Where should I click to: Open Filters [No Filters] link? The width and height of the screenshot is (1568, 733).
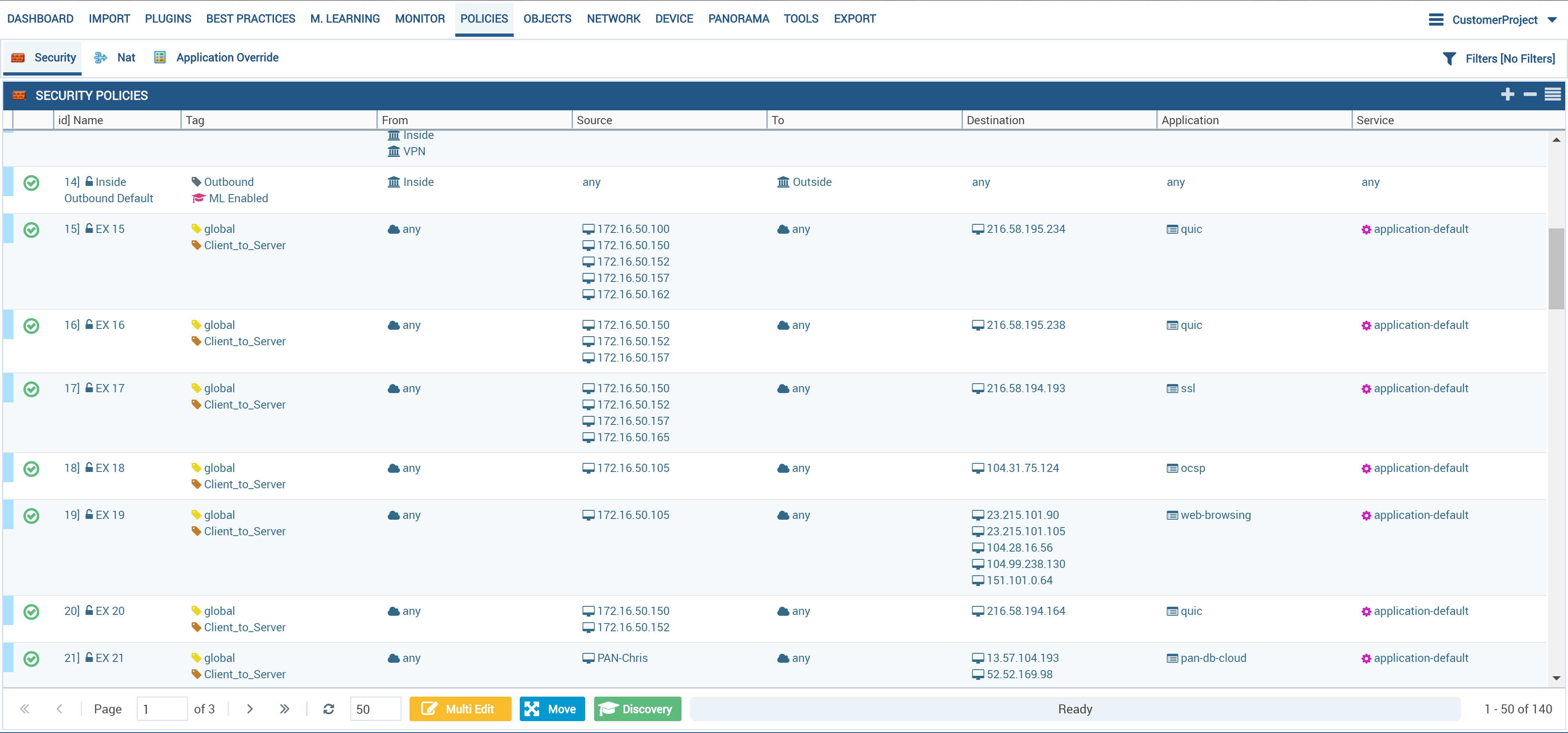(x=1510, y=58)
